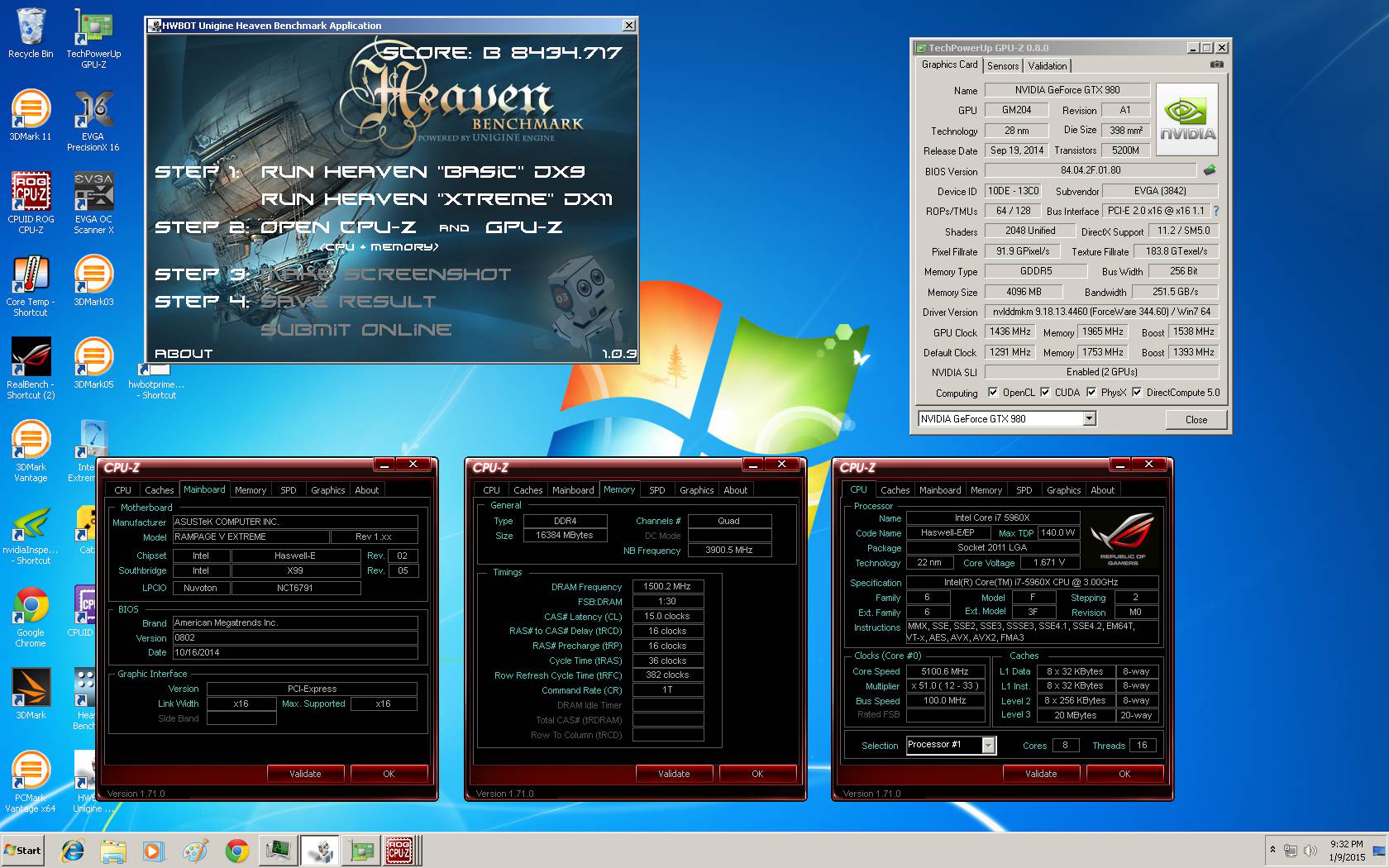Open Mainboard tab in right CPU-Z window

coord(940,490)
